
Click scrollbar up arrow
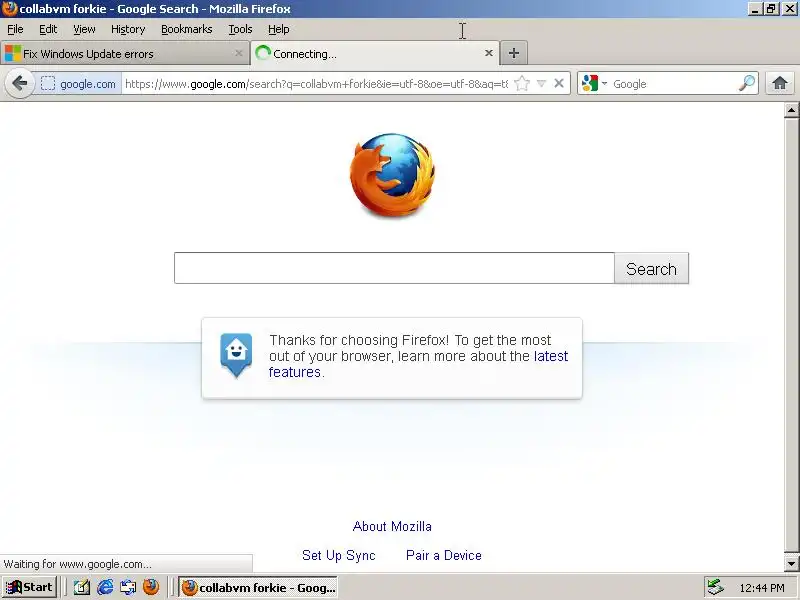click(x=791, y=110)
